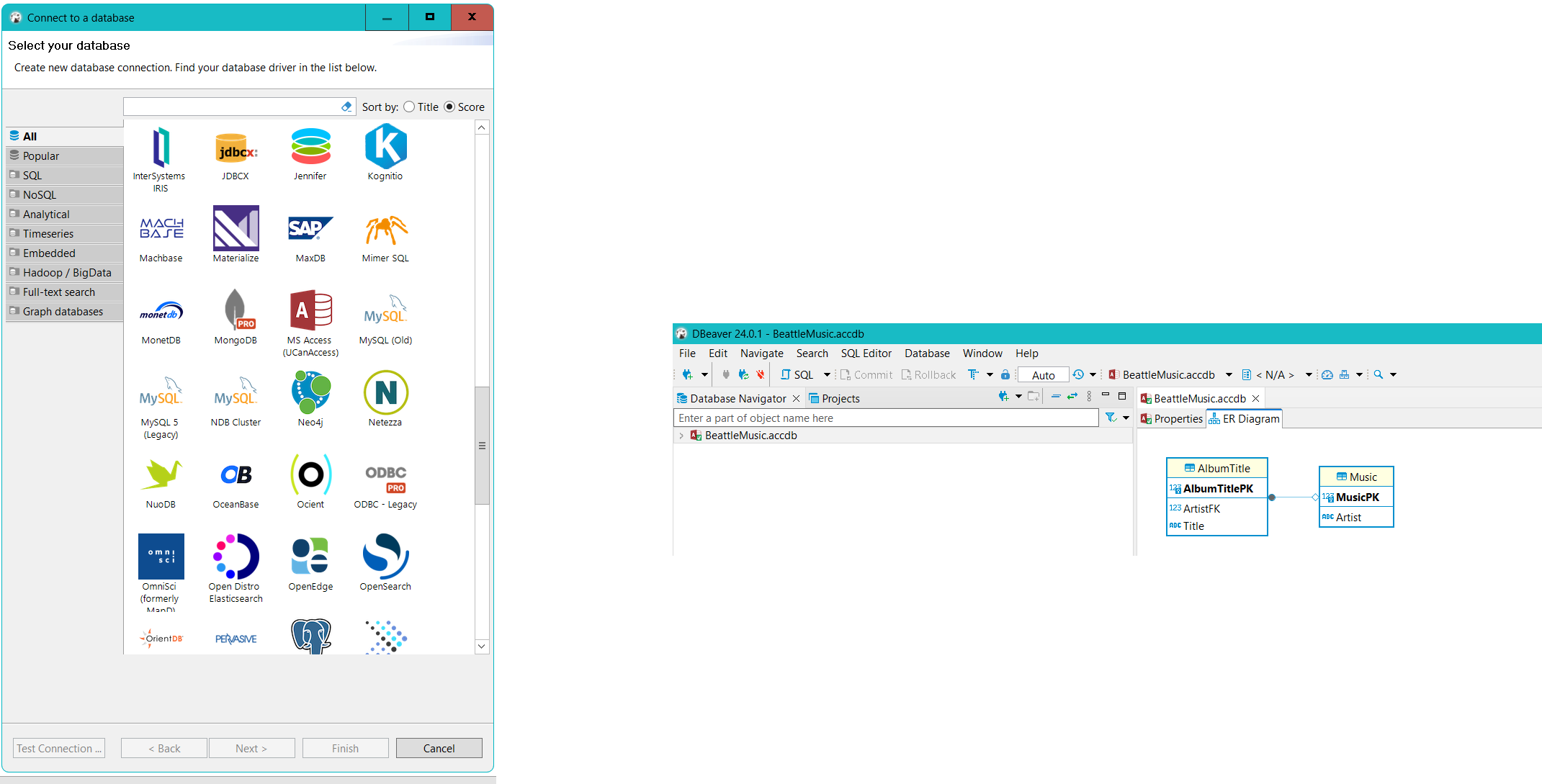
Task: Click the Disconnect red plug icon
Action: point(760,374)
